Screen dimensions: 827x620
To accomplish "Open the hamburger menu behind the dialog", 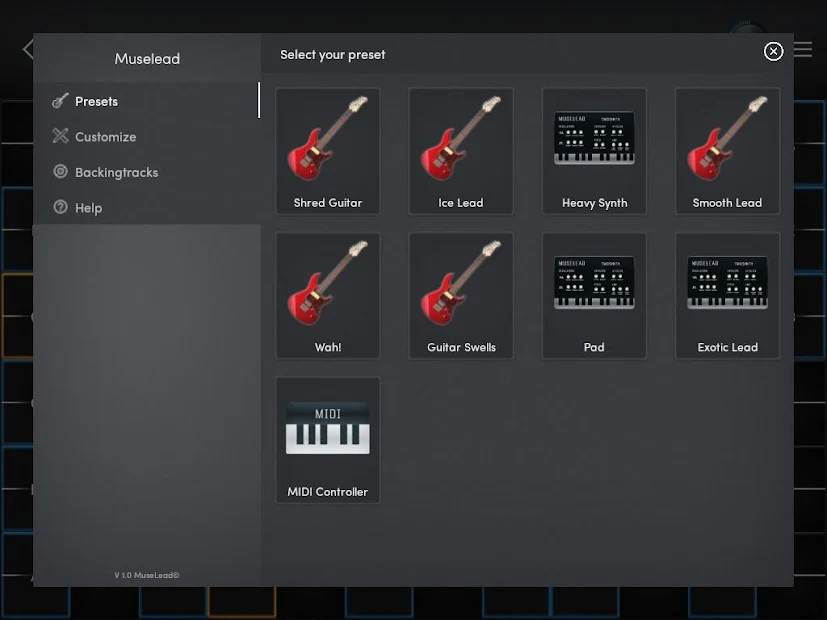I will (804, 49).
